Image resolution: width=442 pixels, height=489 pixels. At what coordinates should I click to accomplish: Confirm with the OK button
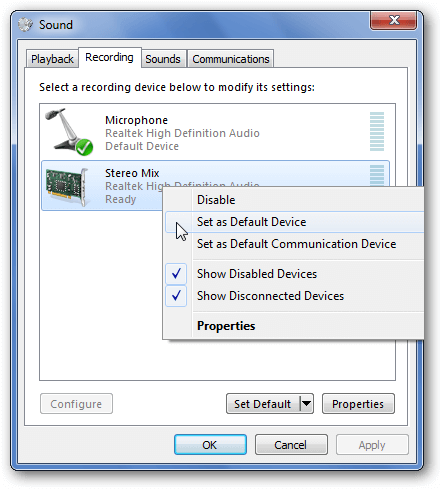click(210, 444)
